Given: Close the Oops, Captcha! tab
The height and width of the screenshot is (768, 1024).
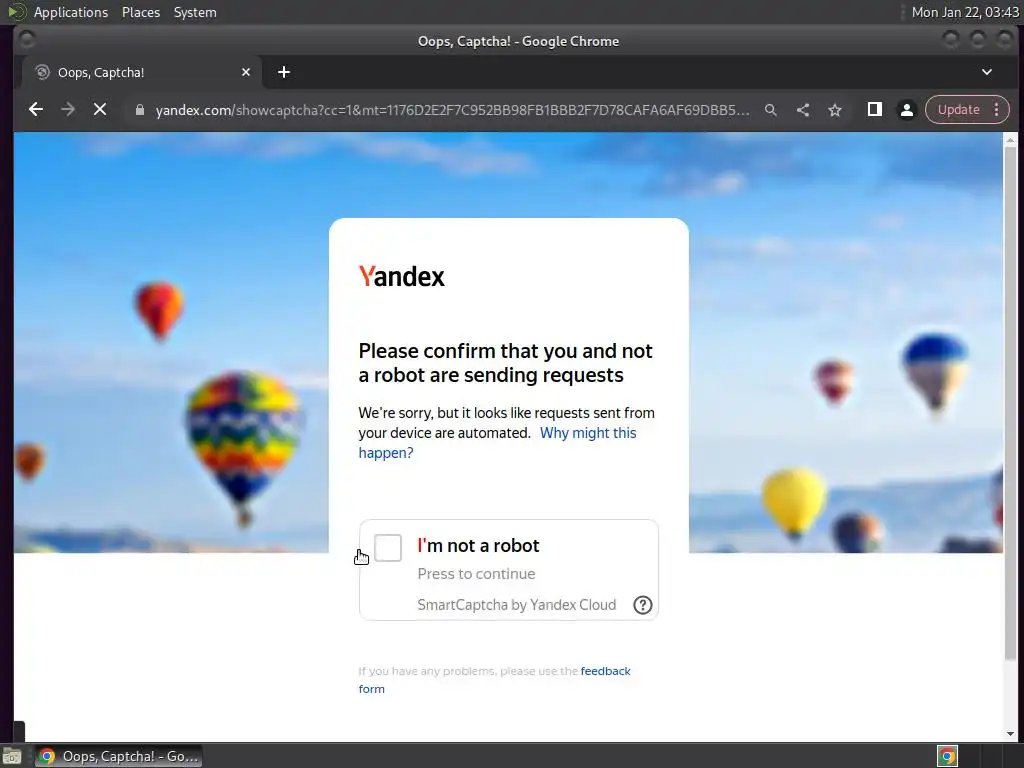Looking at the screenshot, I should pos(246,72).
